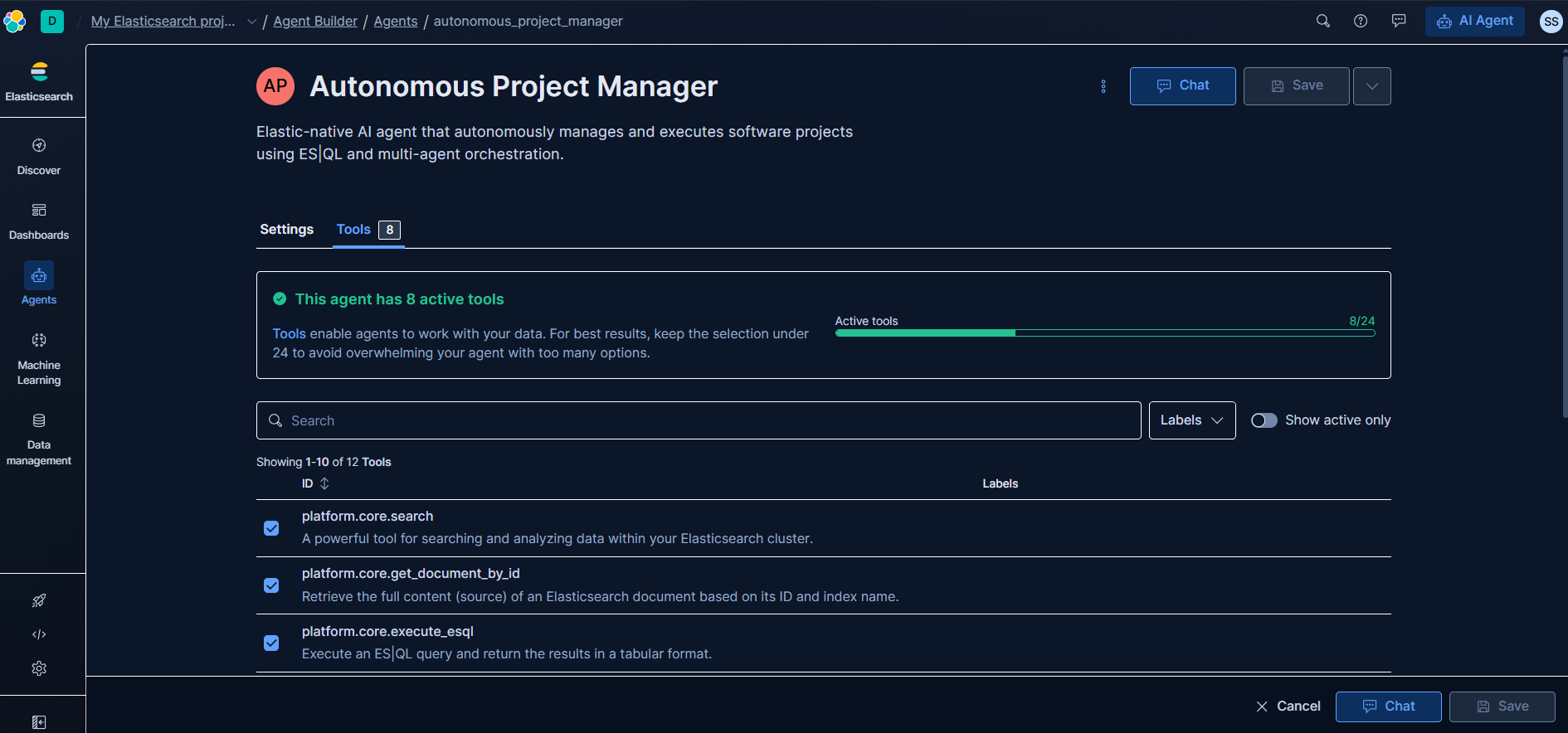The width and height of the screenshot is (1568, 733).
Task: Click the platform.core.execute_esql tool name
Action: (387, 631)
